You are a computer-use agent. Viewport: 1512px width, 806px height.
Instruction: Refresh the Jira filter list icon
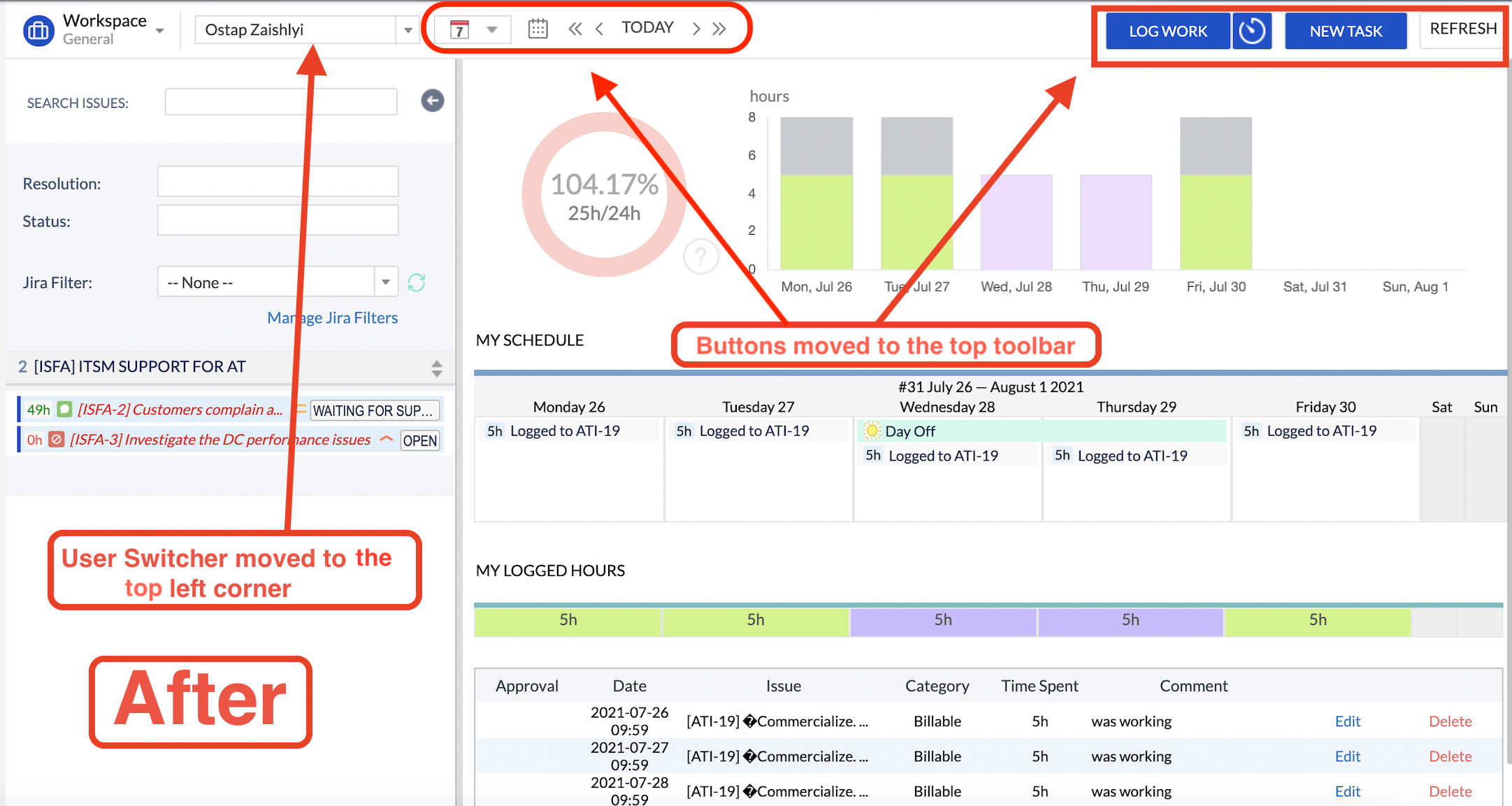coord(417,282)
